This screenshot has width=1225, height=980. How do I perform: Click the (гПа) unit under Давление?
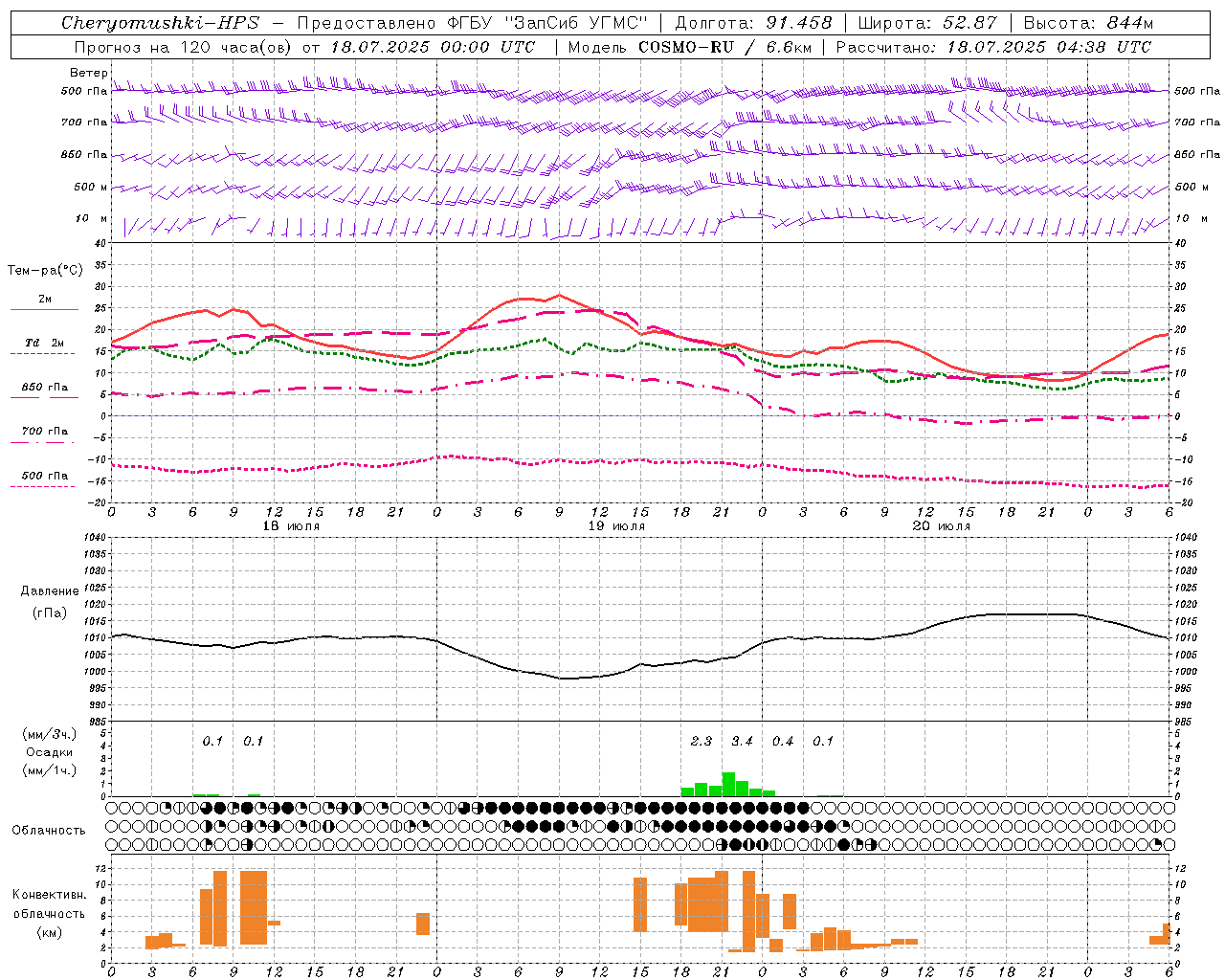tap(50, 613)
